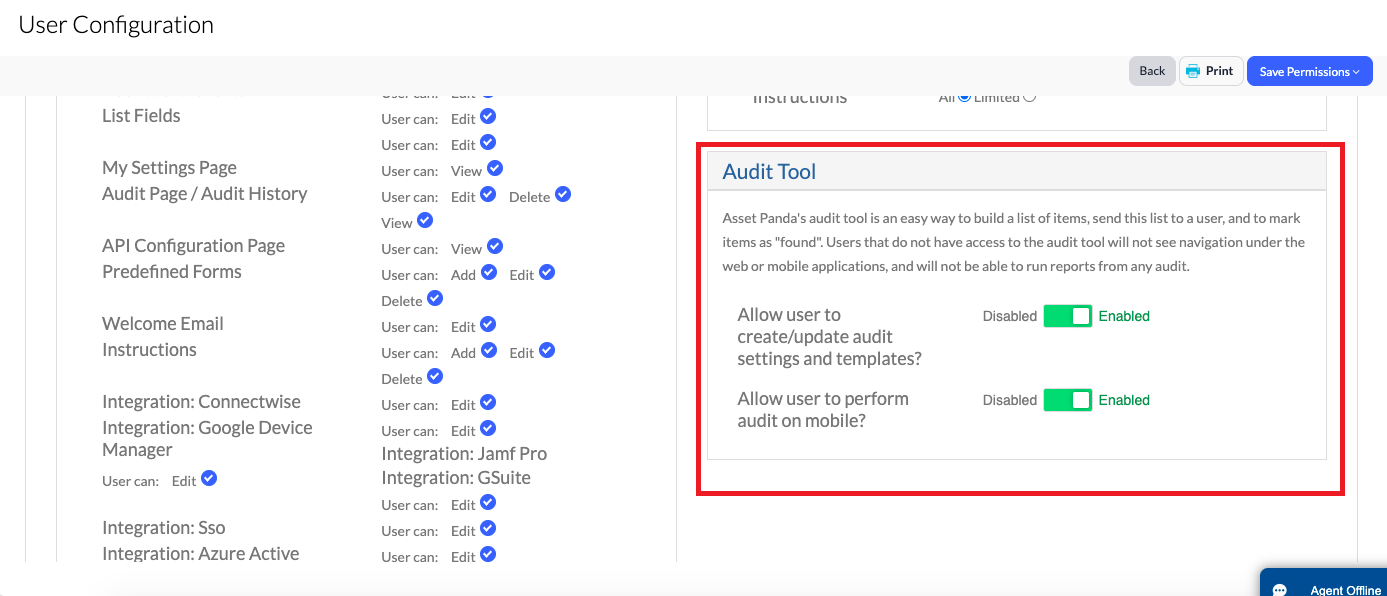Click Instructions label below Welcome Email
Image resolution: width=1387 pixels, height=596 pixels.
click(x=149, y=350)
